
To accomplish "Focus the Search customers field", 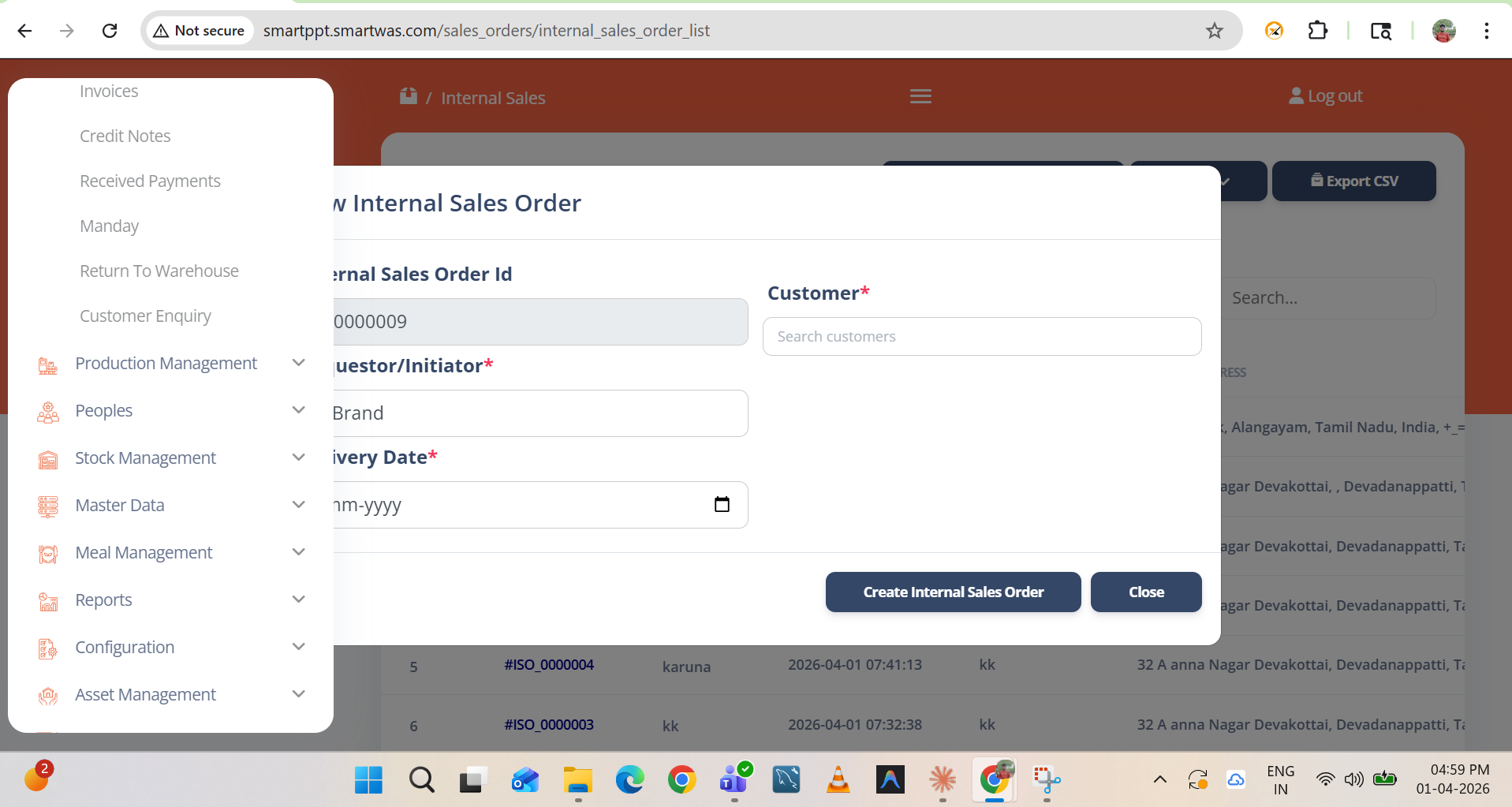I will (982, 337).
